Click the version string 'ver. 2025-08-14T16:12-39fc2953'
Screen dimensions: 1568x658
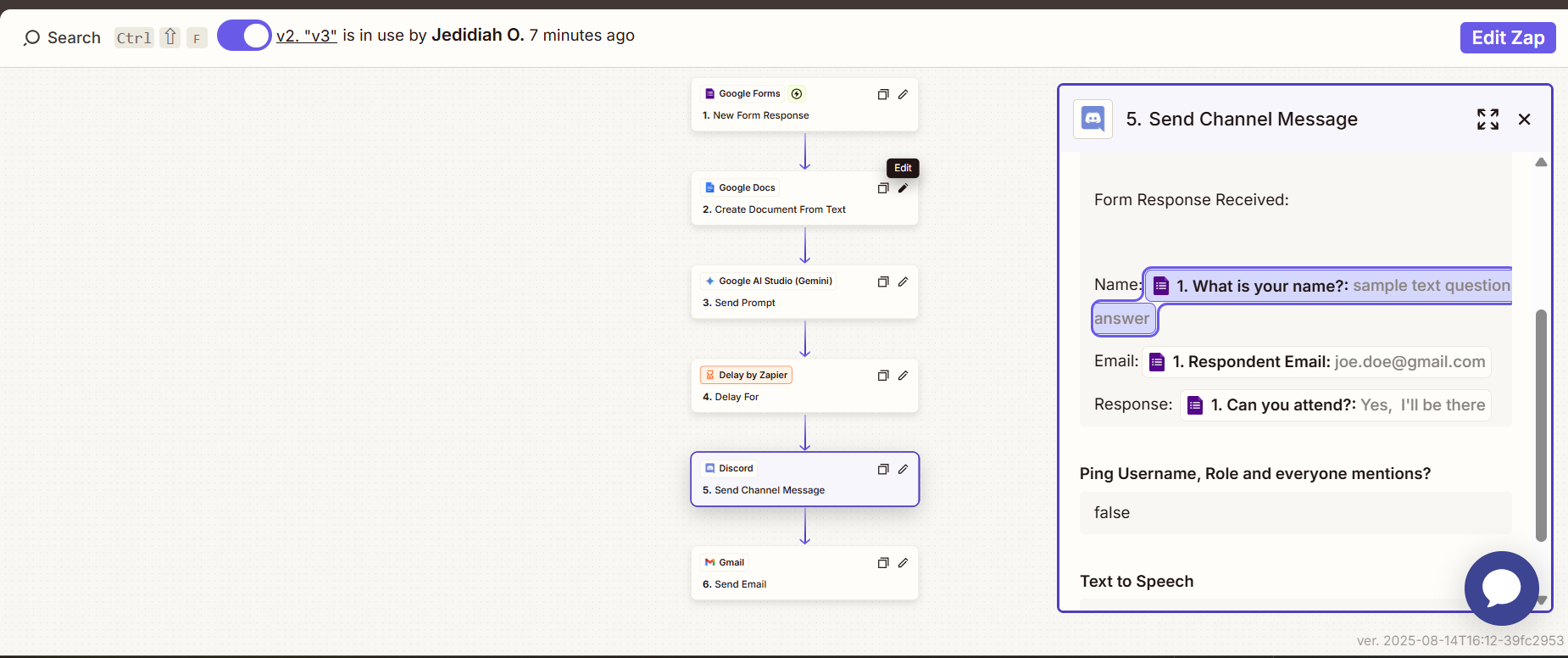[x=1460, y=641]
